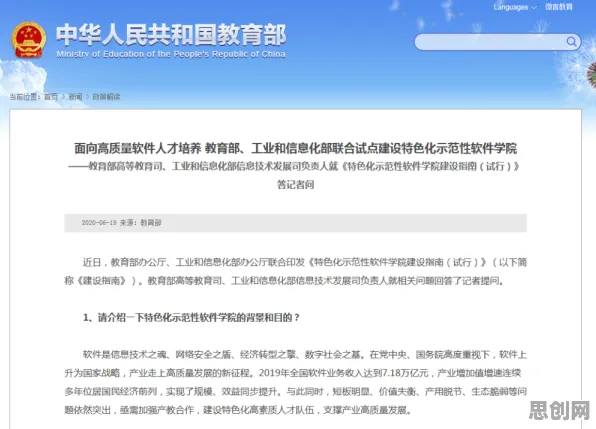
Task: Click the 微言教育 link
Action: coord(559,7)
